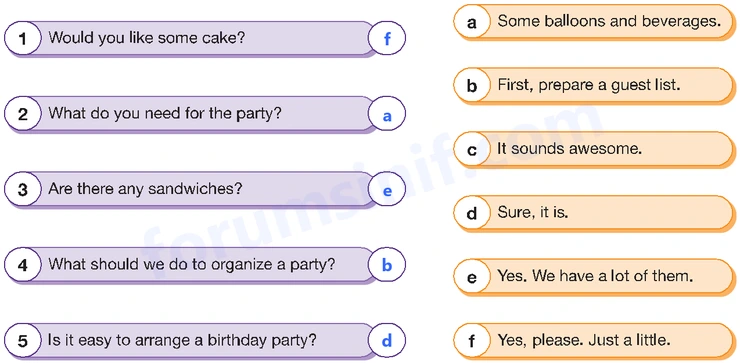Click the blue 'a' answer circle
Viewport: 740px width, 363px height.
(x=387, y=114)
